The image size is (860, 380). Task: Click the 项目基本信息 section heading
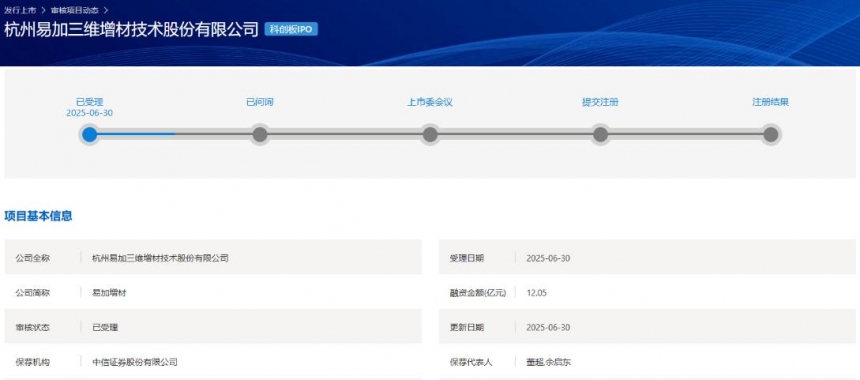pos(38,216)
